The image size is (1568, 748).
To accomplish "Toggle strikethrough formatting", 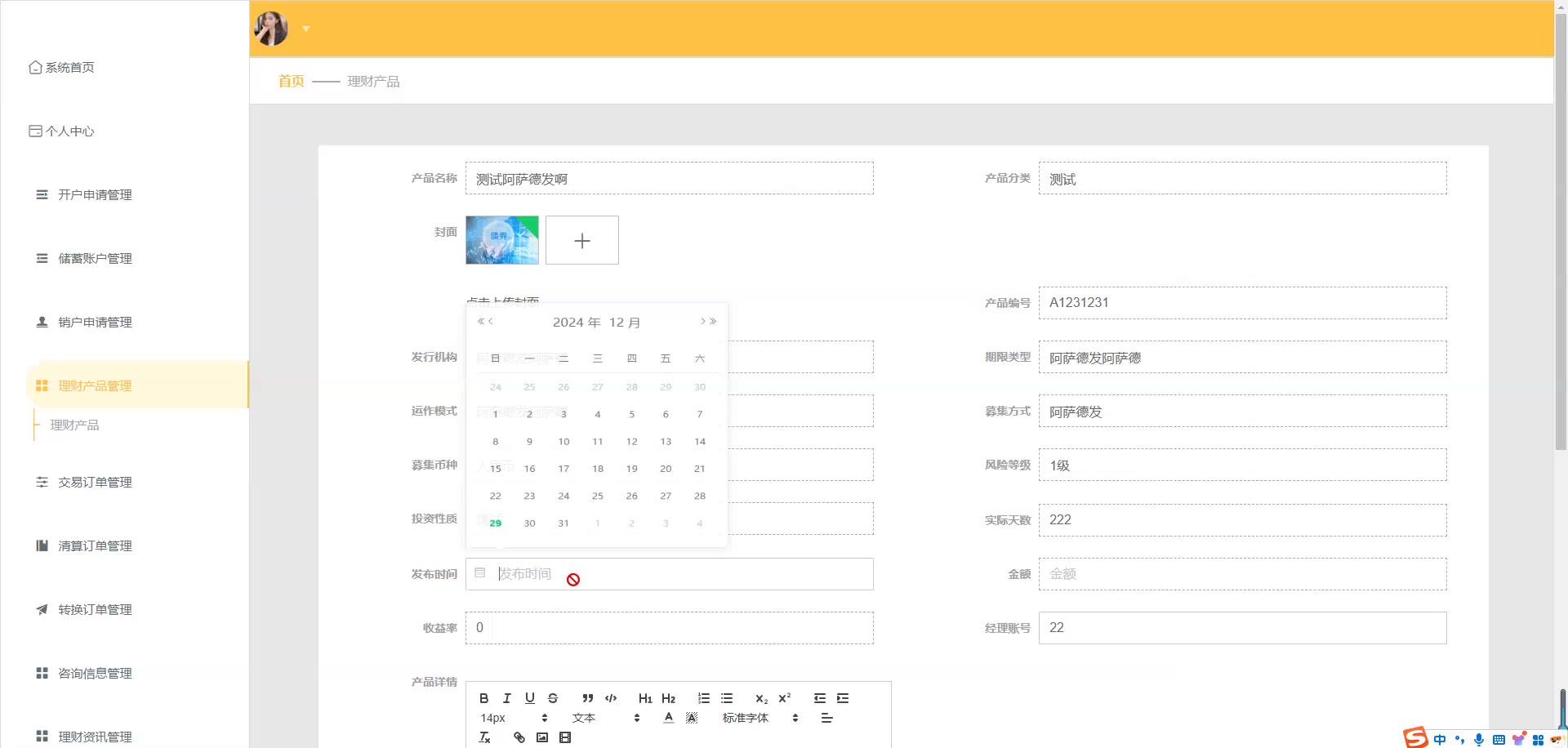I will [x=553, y=698].
